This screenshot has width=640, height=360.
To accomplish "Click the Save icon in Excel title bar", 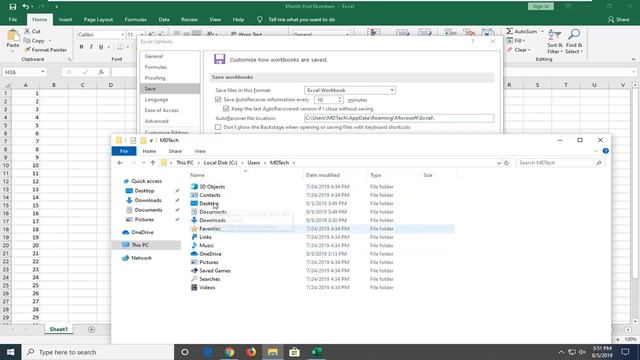I will 13,7.
